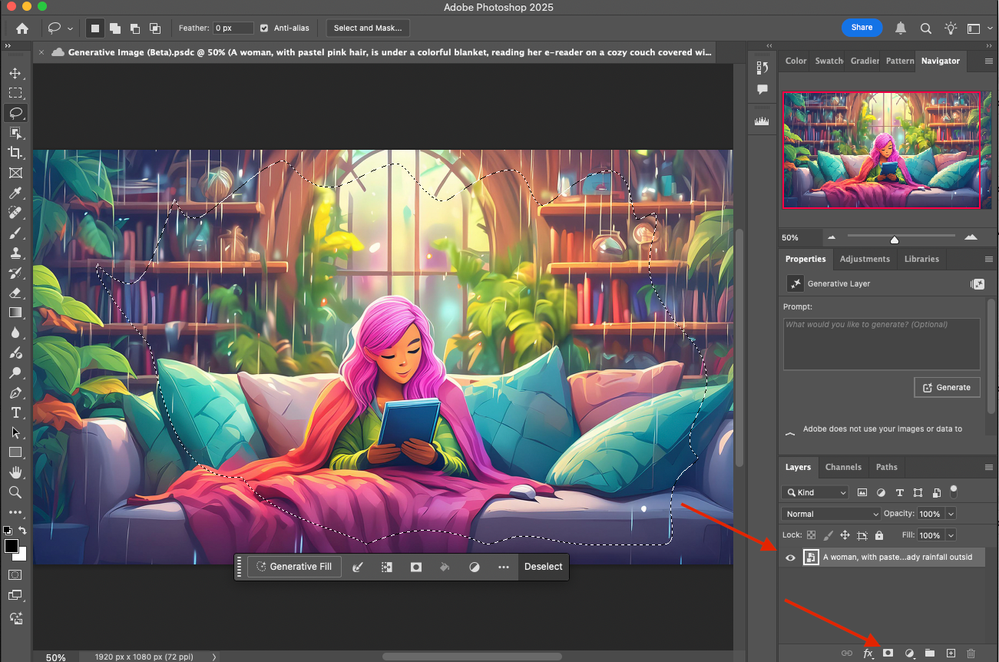Select the Crop tool in the toolbar
The image size is (999, 662).
[15, 152]
